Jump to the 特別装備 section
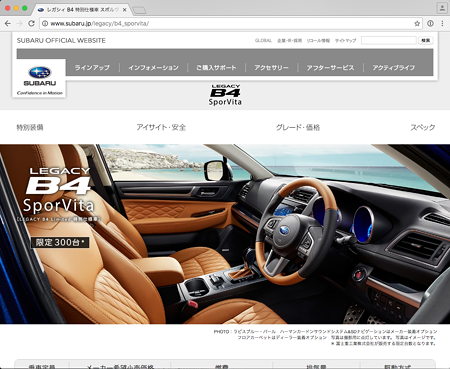This screenshot has height=369, width=450. coord(30,127)
